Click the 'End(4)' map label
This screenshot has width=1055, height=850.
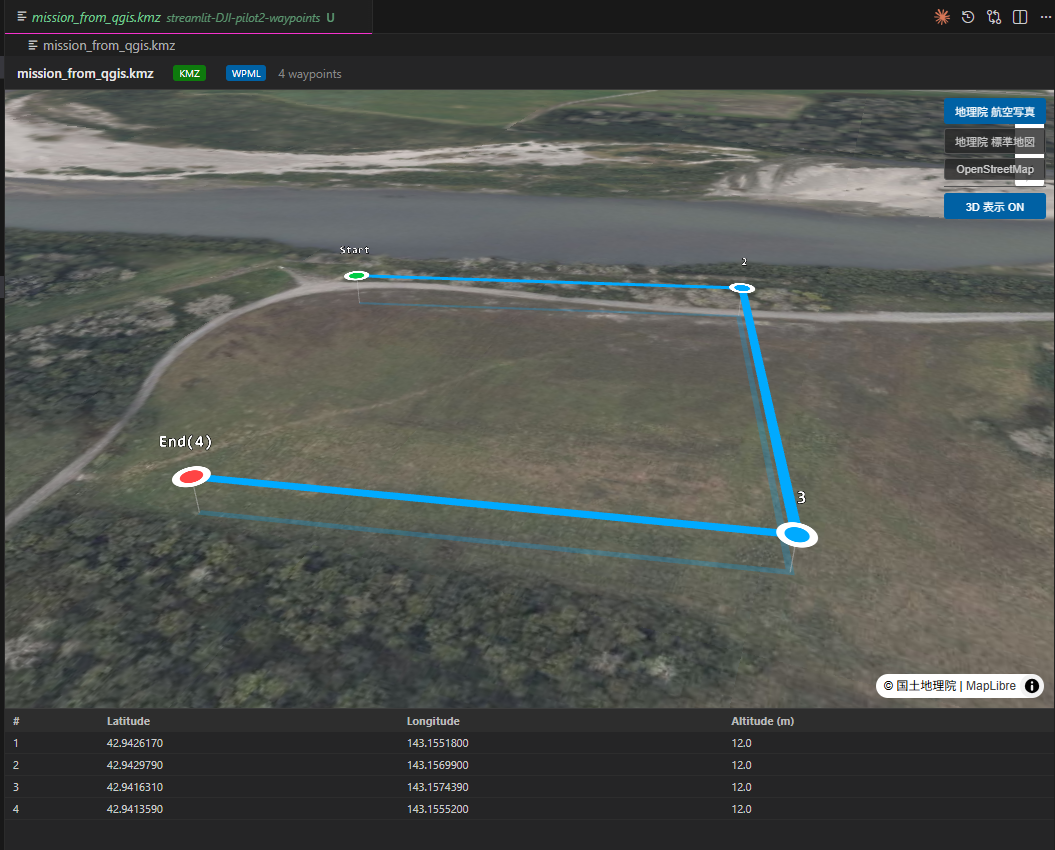click(x=185, y=441)
